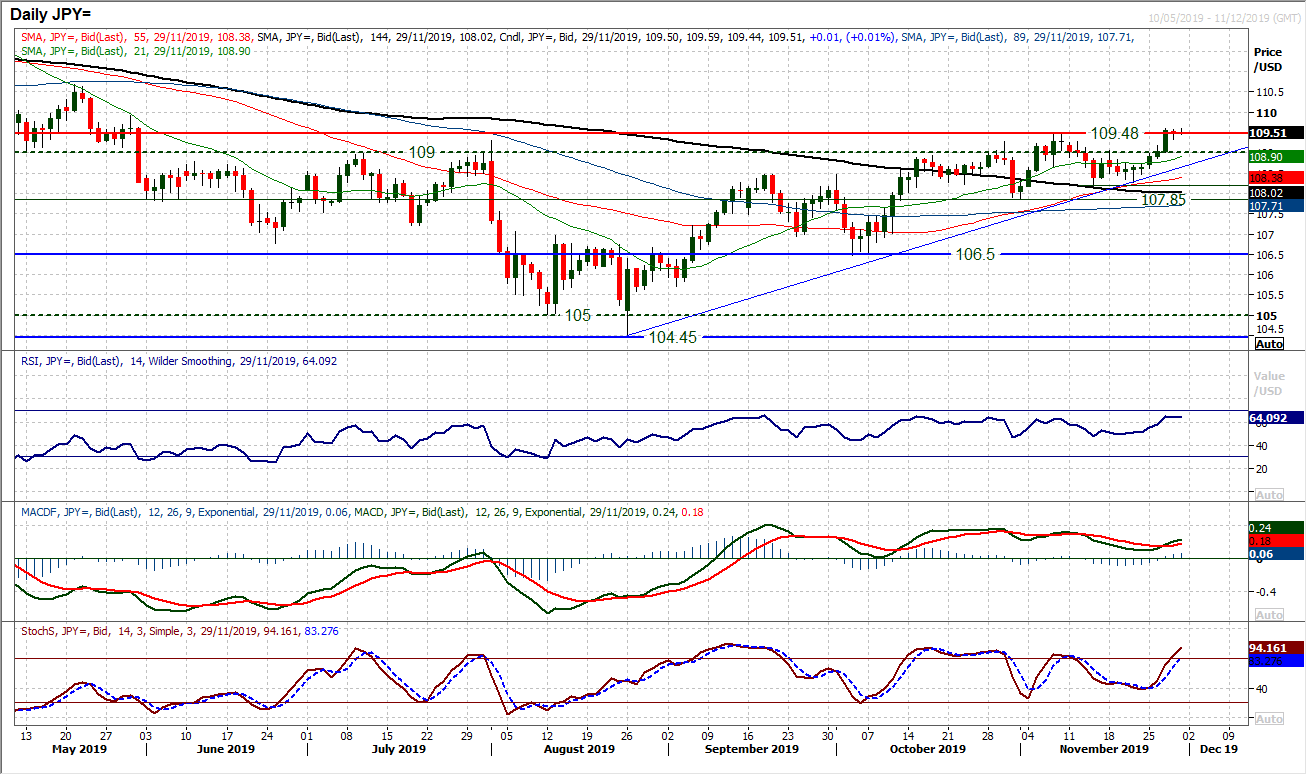Image resolution: width=1307 pixels, height=775 pixels.
Task: Select the November 2019 axis label
Action: [x=1103, y=748]
